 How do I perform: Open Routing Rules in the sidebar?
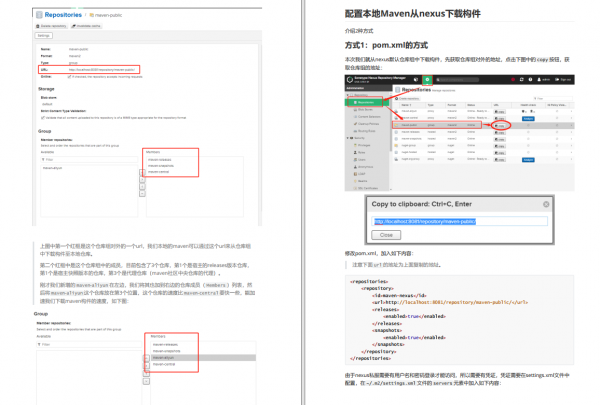click(365, 131)
